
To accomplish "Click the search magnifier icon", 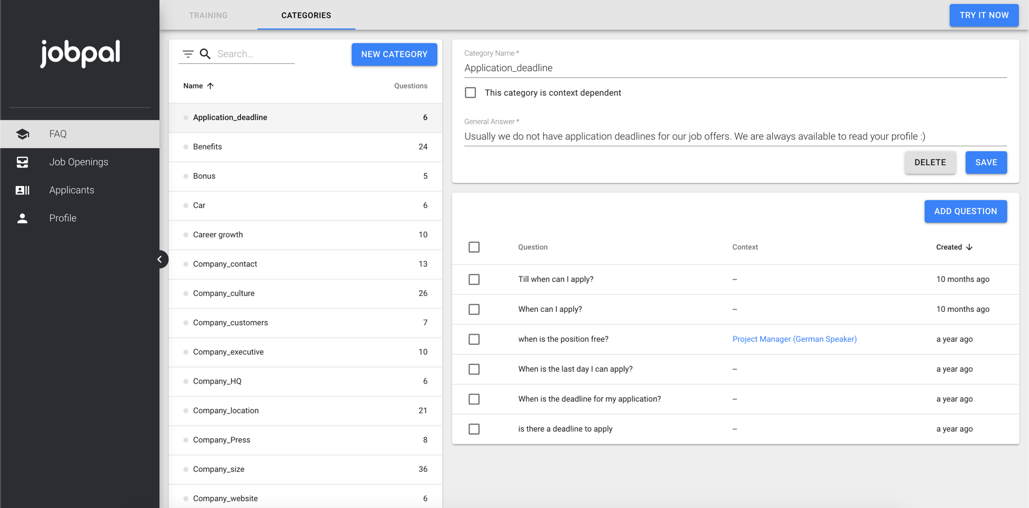I will pyautogui.click(x=205, y=54).
